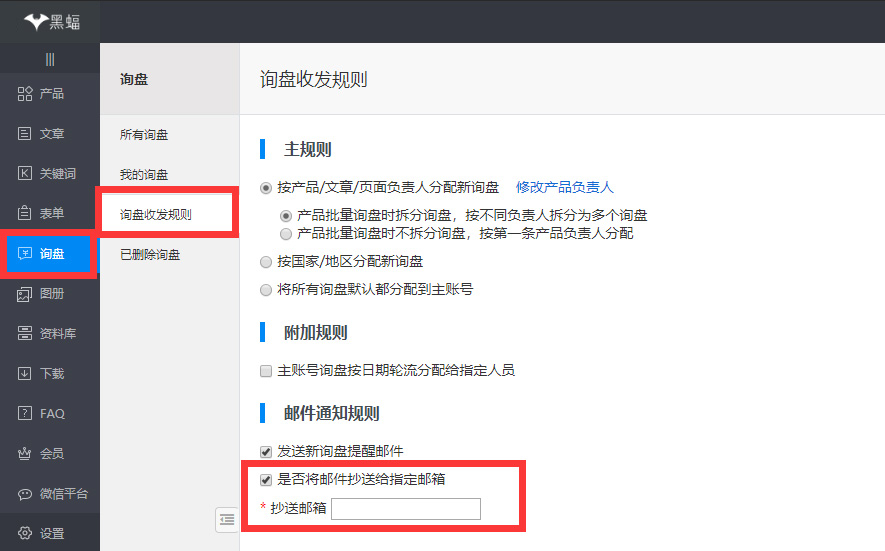The width and height of the screenshot is (885, 551).
Task: Select the Keywords (关键词) icon
Action: click(x=26, y=174)
